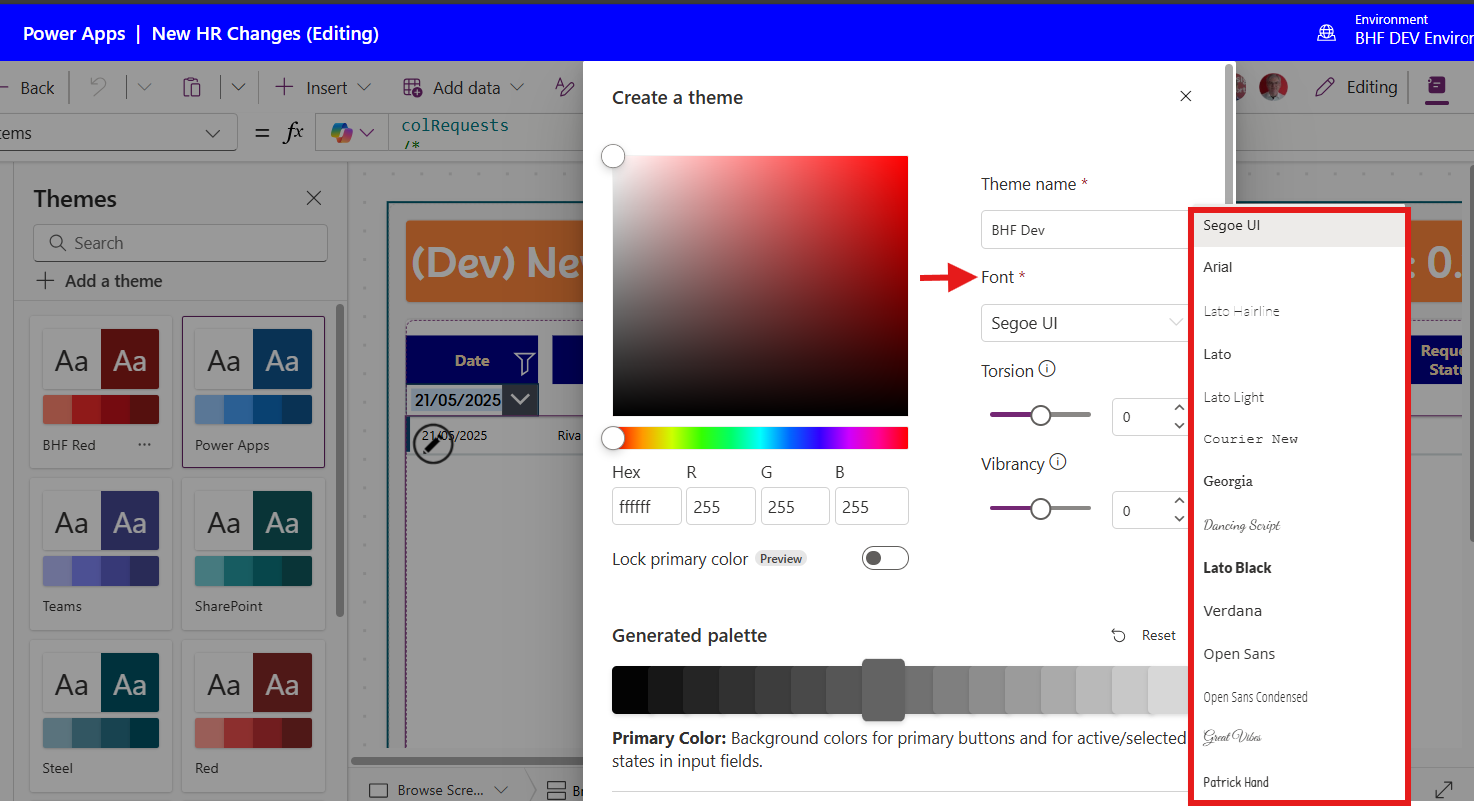Select the highlighted primary palette swatch

tap(883, 689)
